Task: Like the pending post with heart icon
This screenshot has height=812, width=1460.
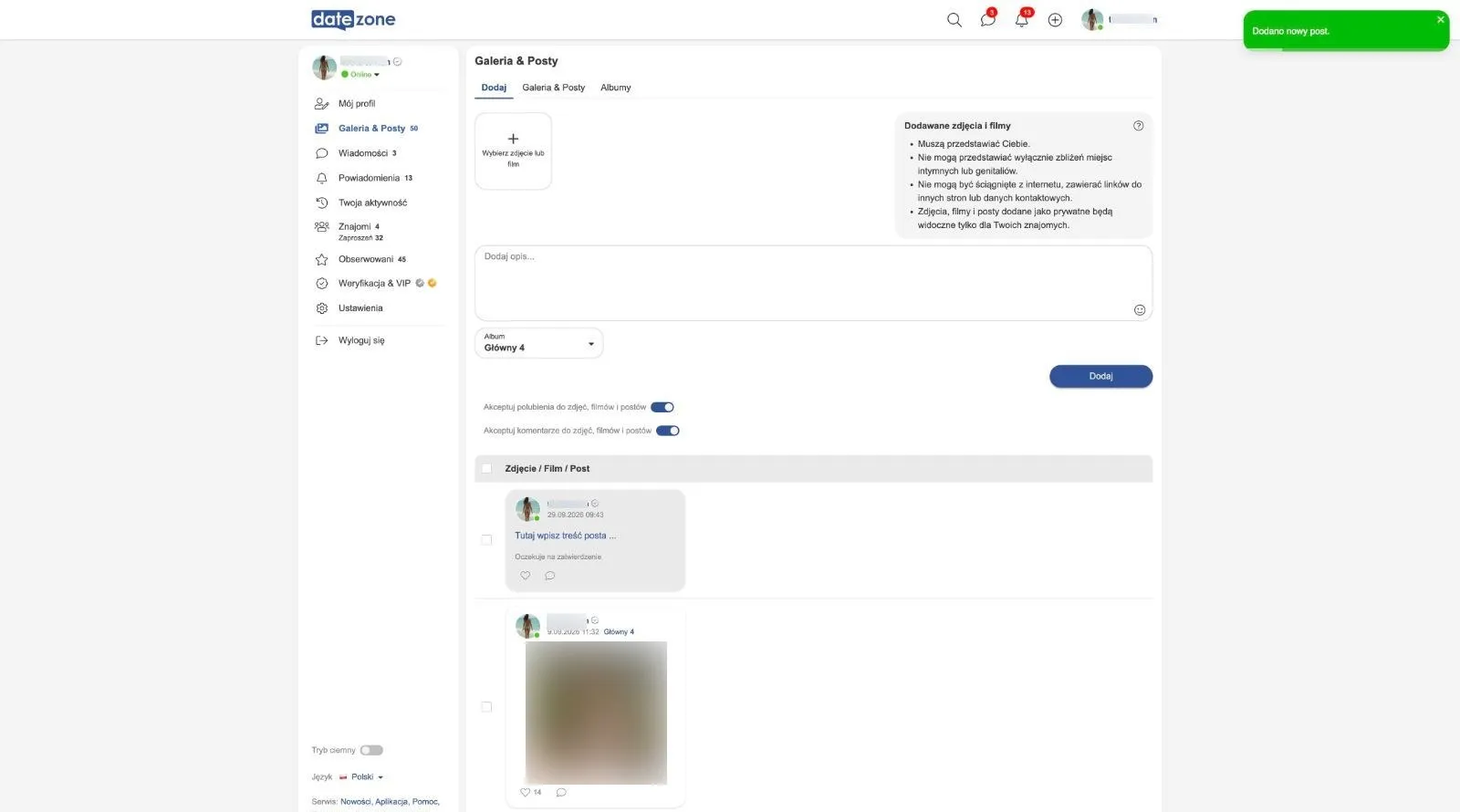Action: tap(525, 576)
